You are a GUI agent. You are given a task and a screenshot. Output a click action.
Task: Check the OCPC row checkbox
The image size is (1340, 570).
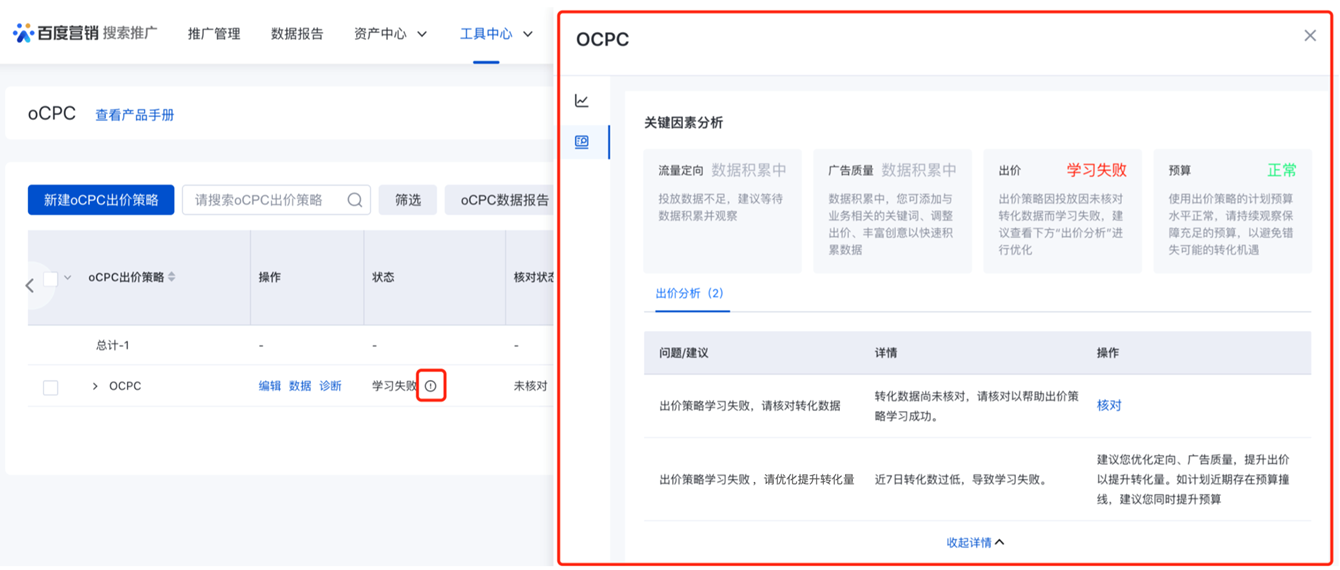[x=50, y=387]
